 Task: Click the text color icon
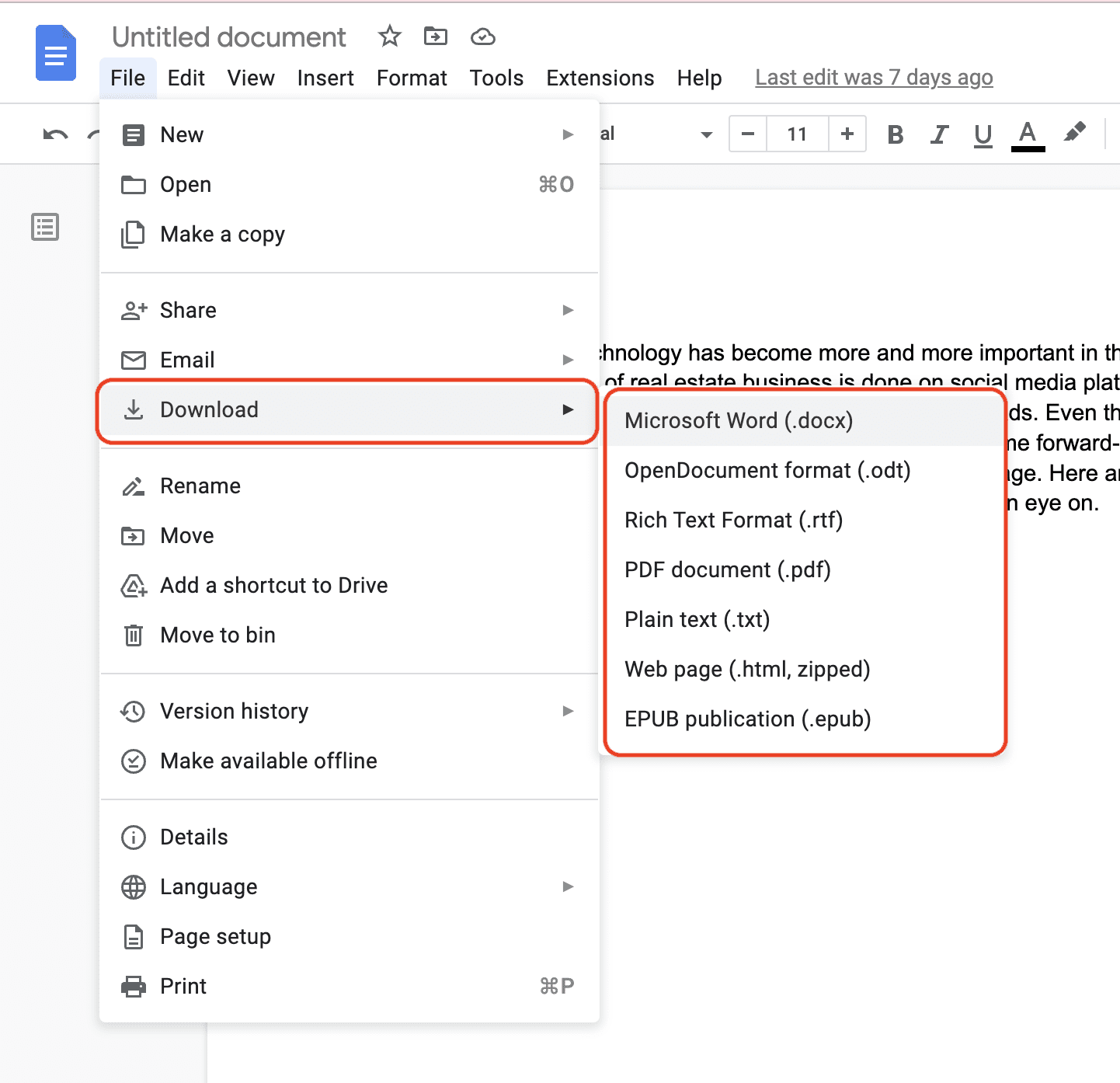tap(1028, 134)
